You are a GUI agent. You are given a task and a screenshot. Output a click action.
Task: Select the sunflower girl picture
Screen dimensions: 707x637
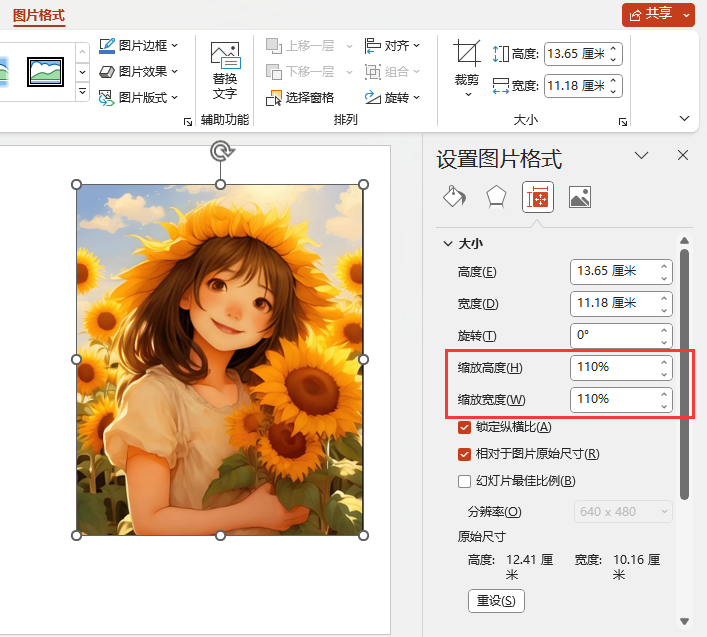click(x=220, y=360)
